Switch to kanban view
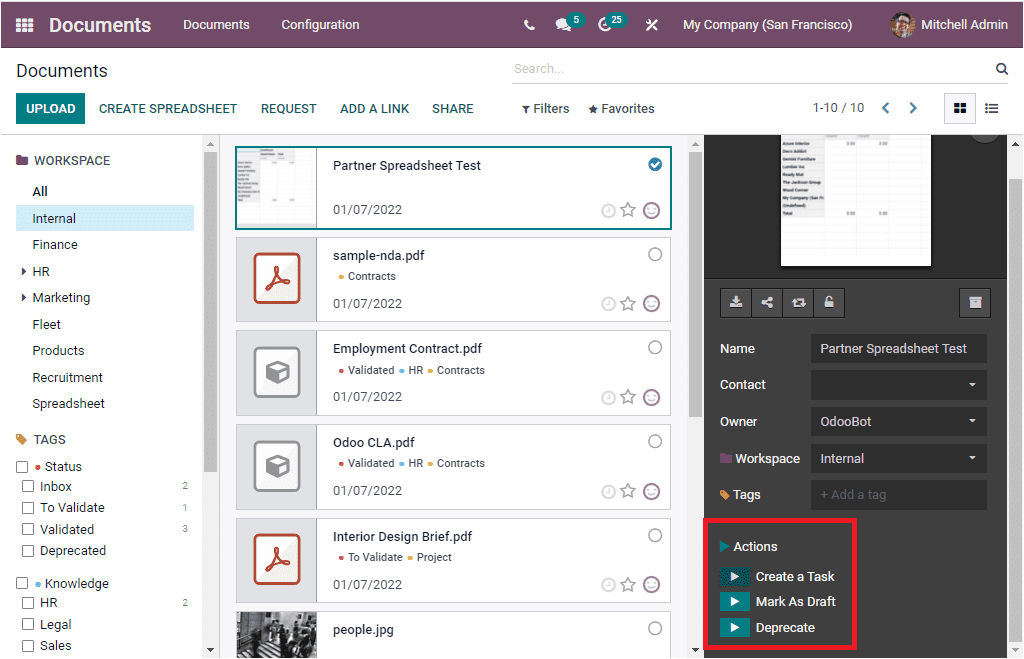 point(960,108)
